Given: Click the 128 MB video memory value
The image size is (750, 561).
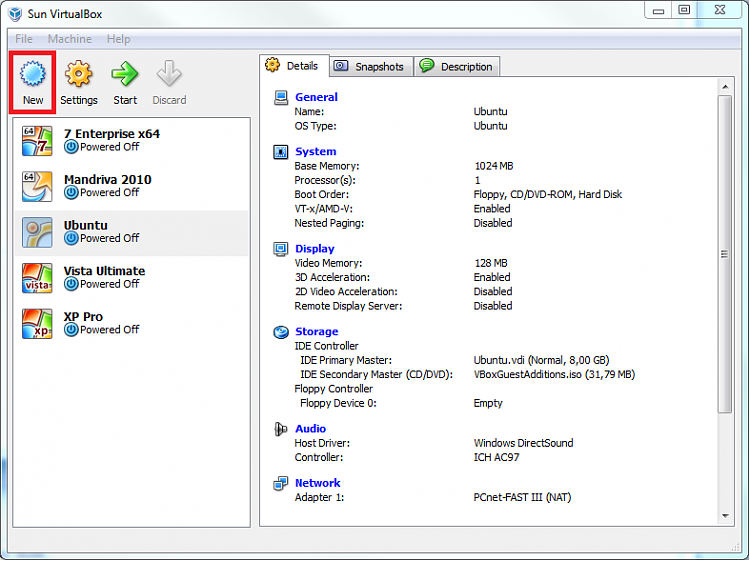Looking at the screenshot, I should coord(491,263).
